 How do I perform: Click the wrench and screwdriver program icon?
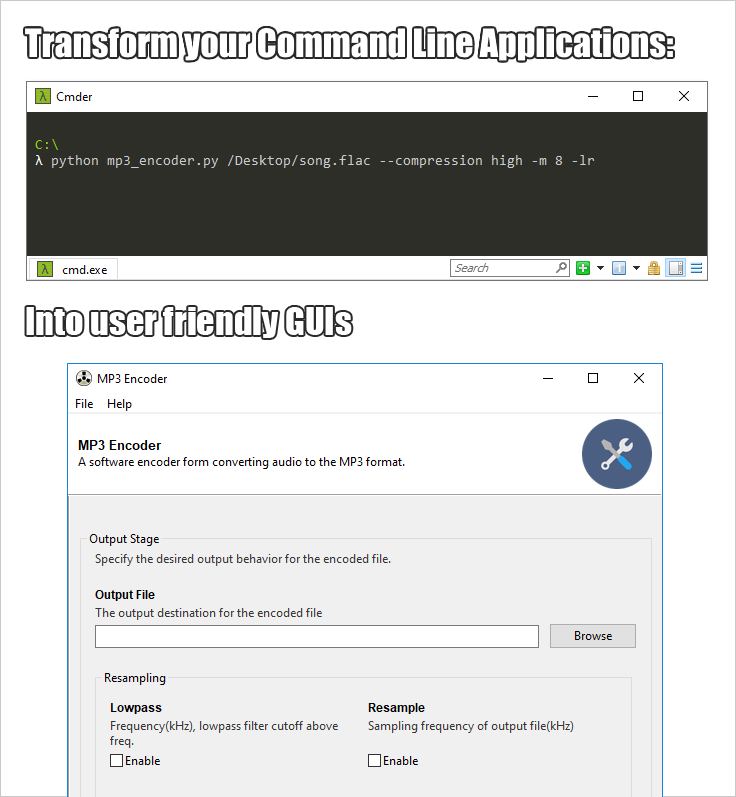coord(617,454)
